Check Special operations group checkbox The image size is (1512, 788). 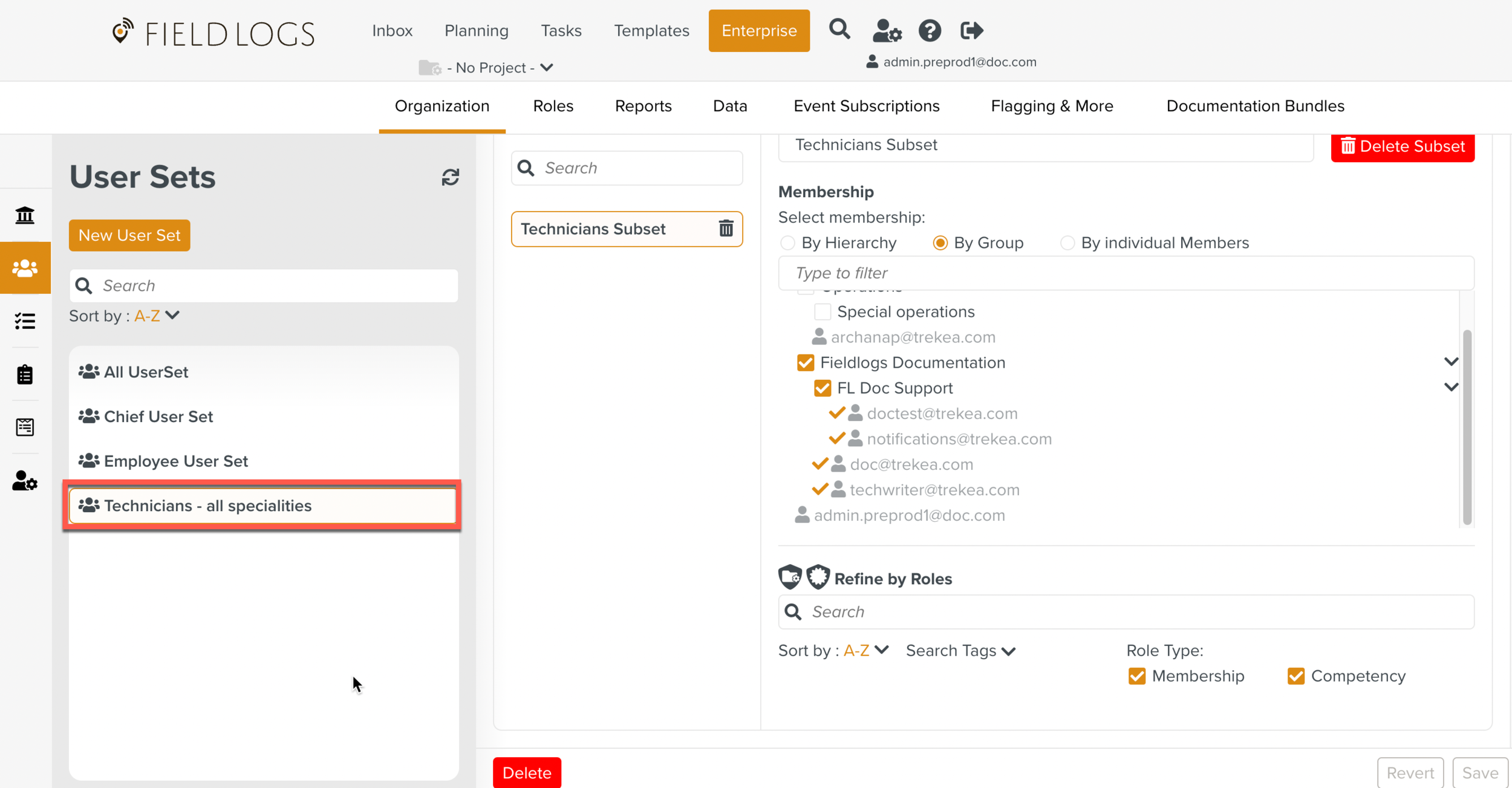pos(822,312)
